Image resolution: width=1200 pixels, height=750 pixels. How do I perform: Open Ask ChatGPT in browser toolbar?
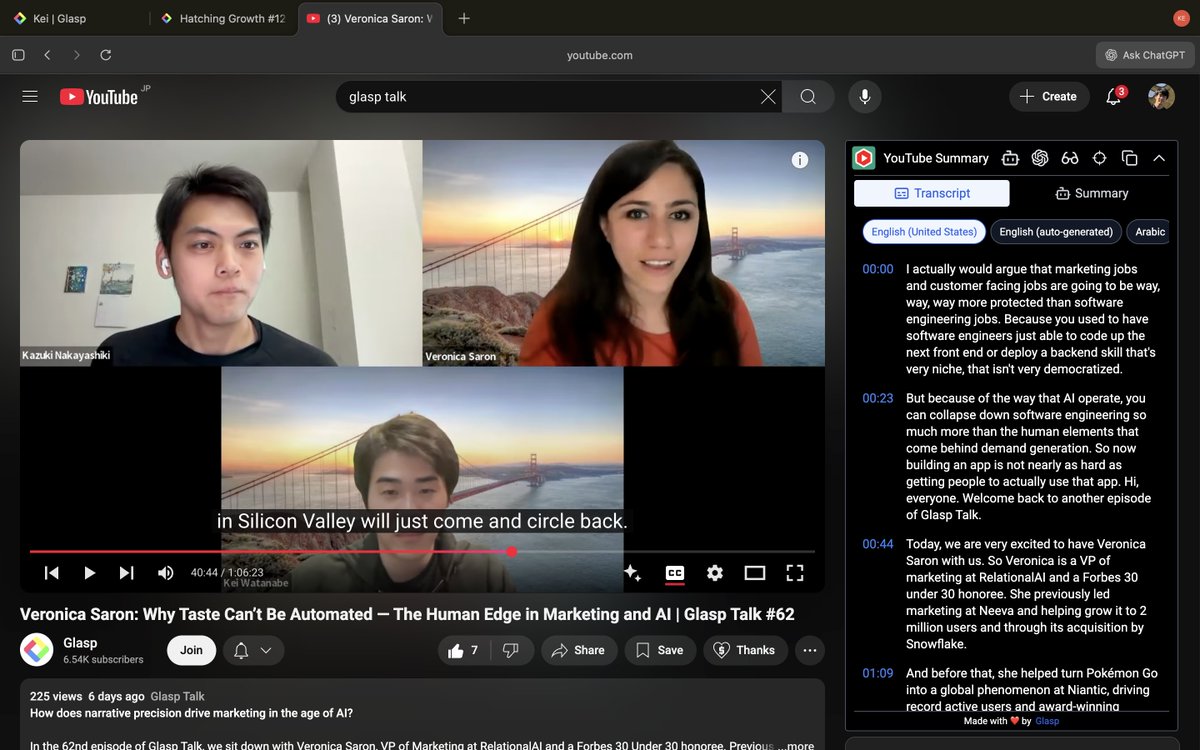click(1144, 55)
